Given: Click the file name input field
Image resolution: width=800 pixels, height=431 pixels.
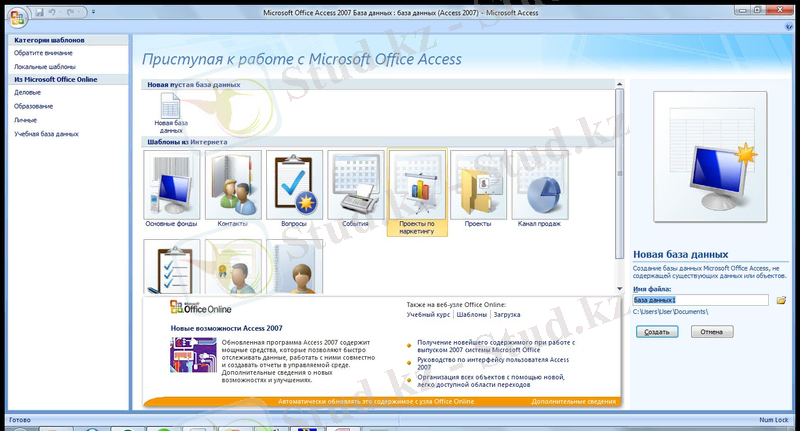Looking at the screenshot, I should (x=701, y=300).
